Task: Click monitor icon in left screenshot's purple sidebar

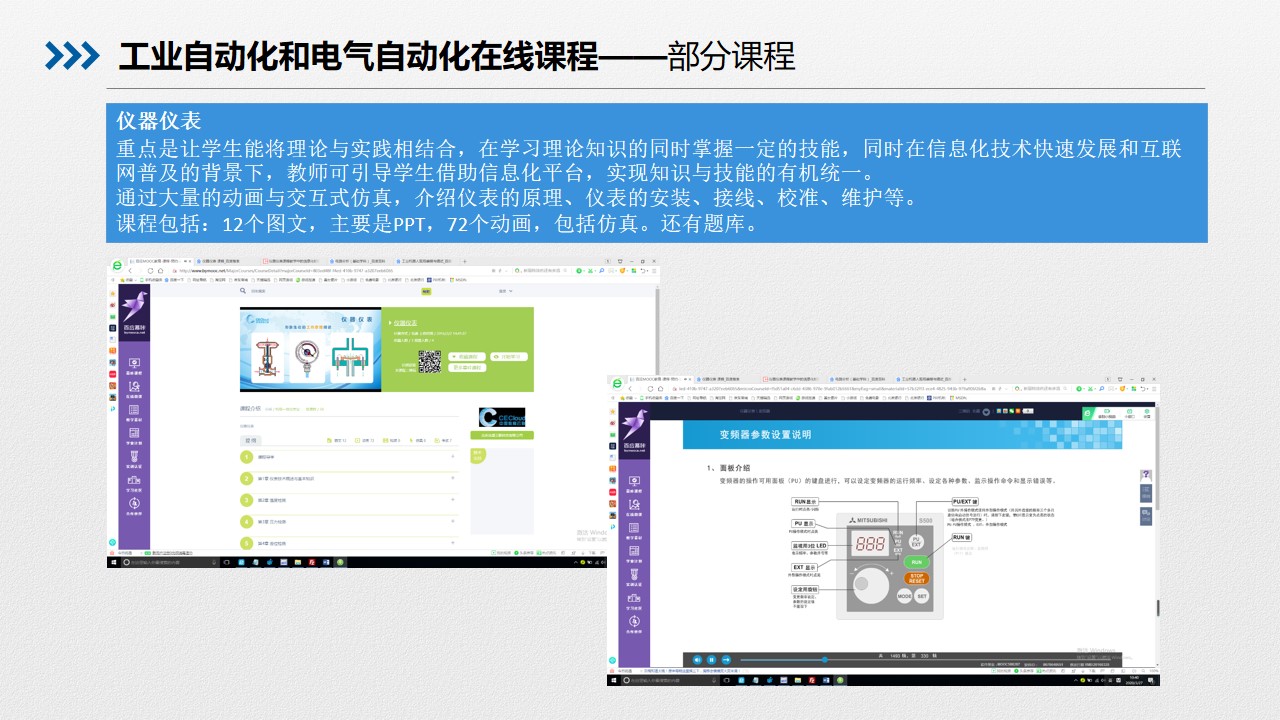Action: (134, 363)
